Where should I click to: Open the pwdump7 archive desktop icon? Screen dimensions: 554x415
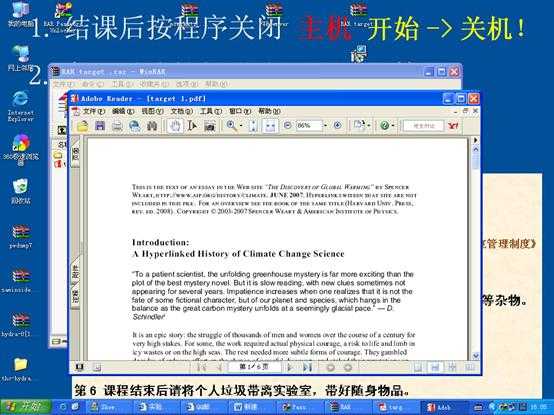pyautogui.click(x=20, y=236)
